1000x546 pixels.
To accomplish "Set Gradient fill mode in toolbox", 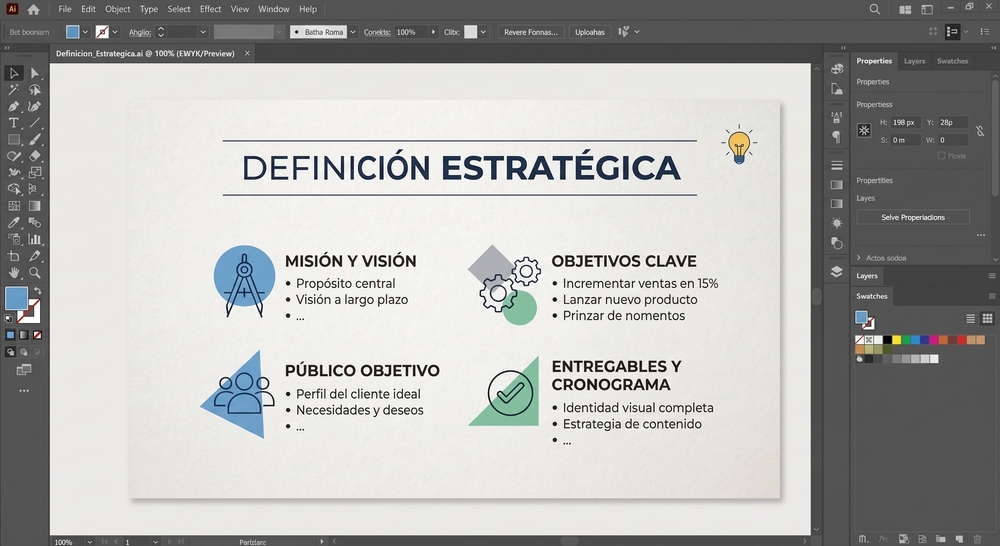I will [x=24, y=335].
